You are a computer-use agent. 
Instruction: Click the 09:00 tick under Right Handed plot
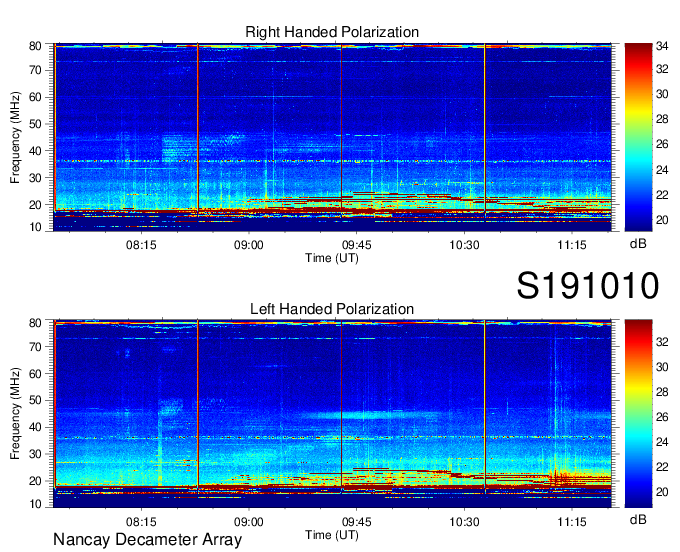[248, 245]
